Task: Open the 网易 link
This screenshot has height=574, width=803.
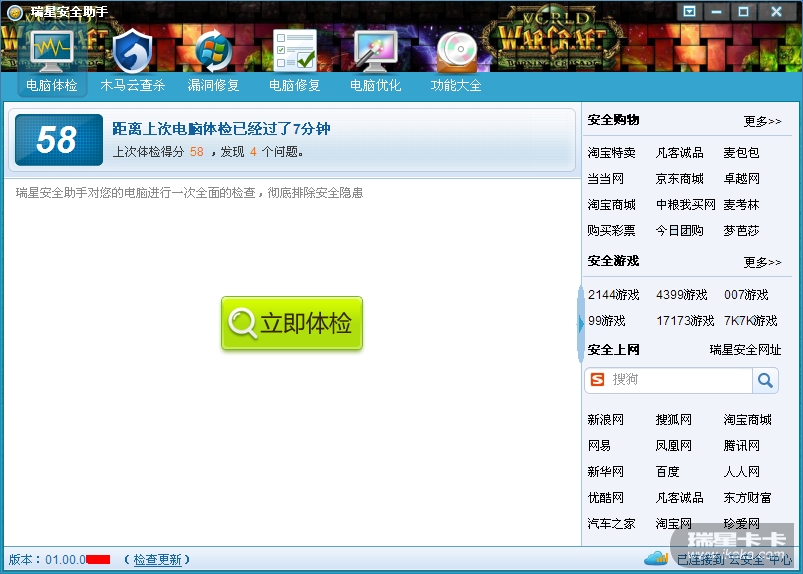Action: click(x=599, y=445)
